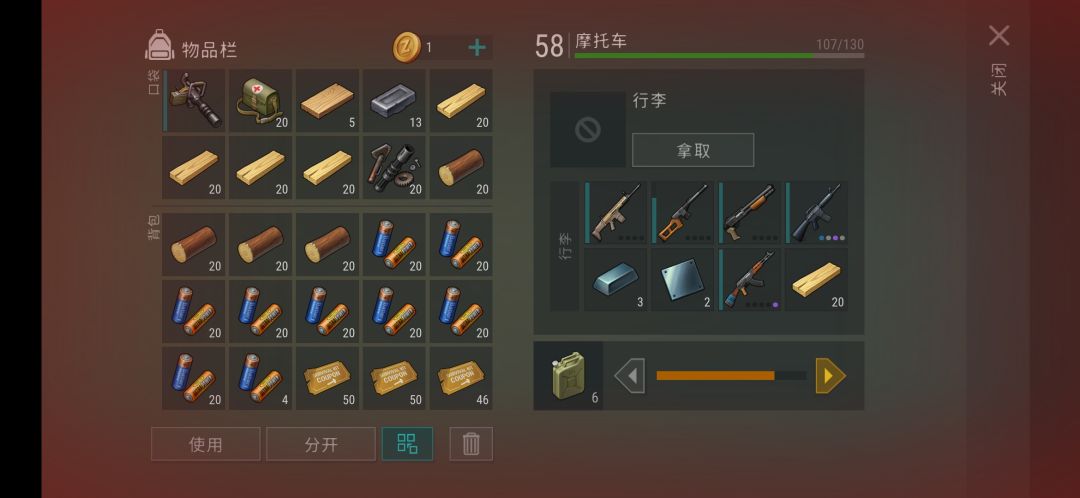Tap the coupon stack showing 46
1080x498 pixels.
(x=461, y=378)
